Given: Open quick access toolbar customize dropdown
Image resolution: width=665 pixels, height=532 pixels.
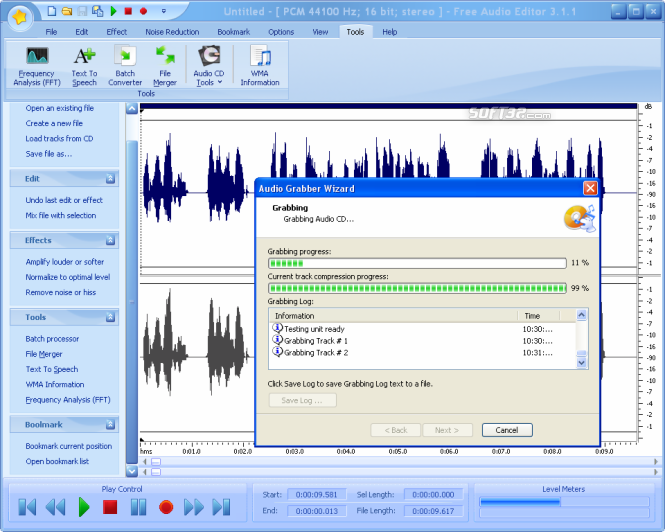Looking at the screenshot, I should (164, 11).
